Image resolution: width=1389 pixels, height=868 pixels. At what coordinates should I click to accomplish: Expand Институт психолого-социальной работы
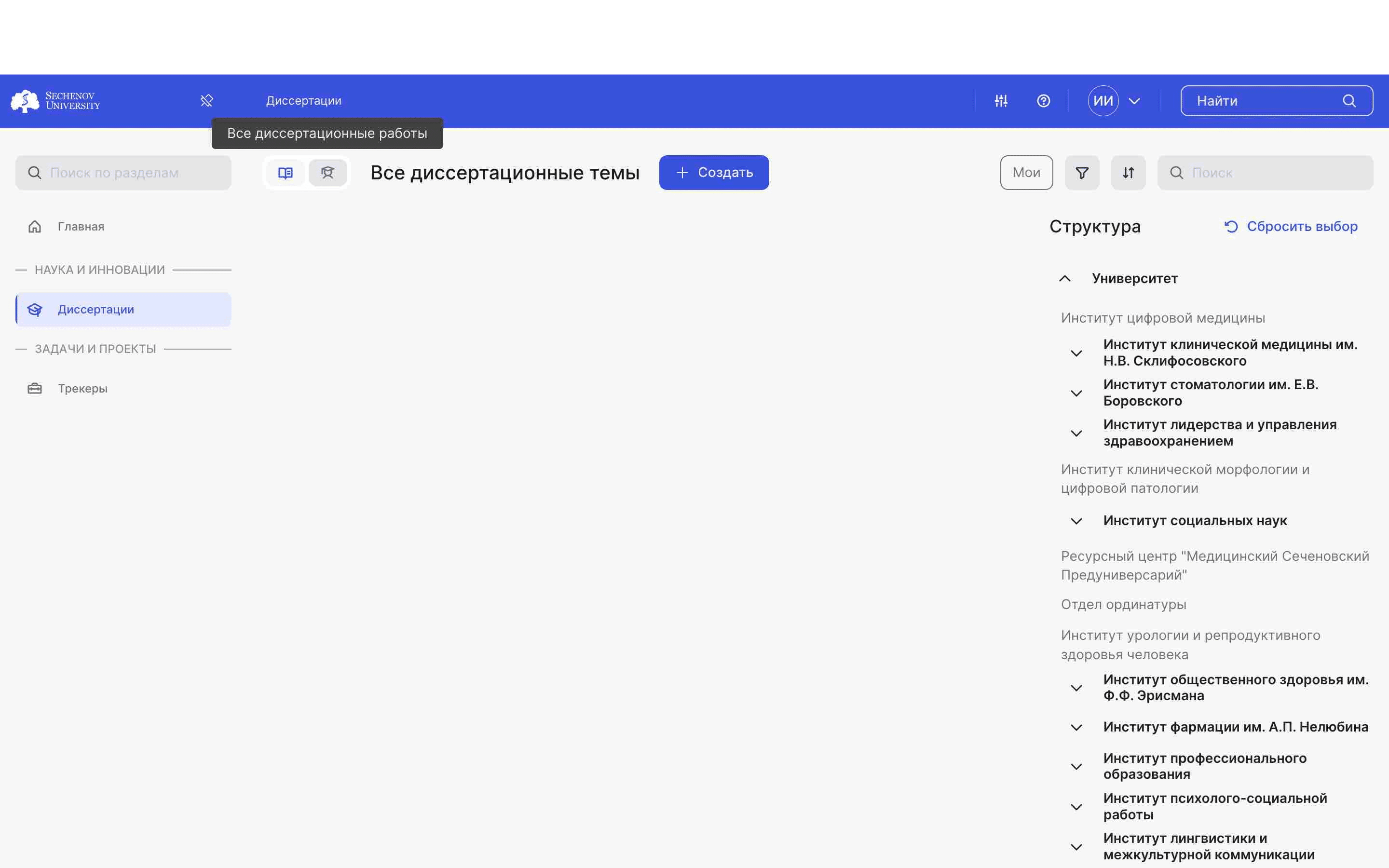(1076, 807)
